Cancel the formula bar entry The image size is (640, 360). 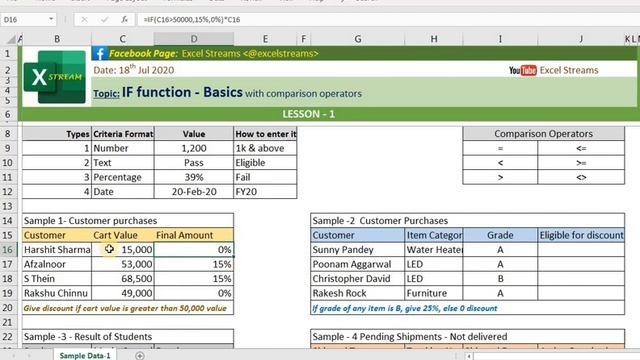coord(84,19)
